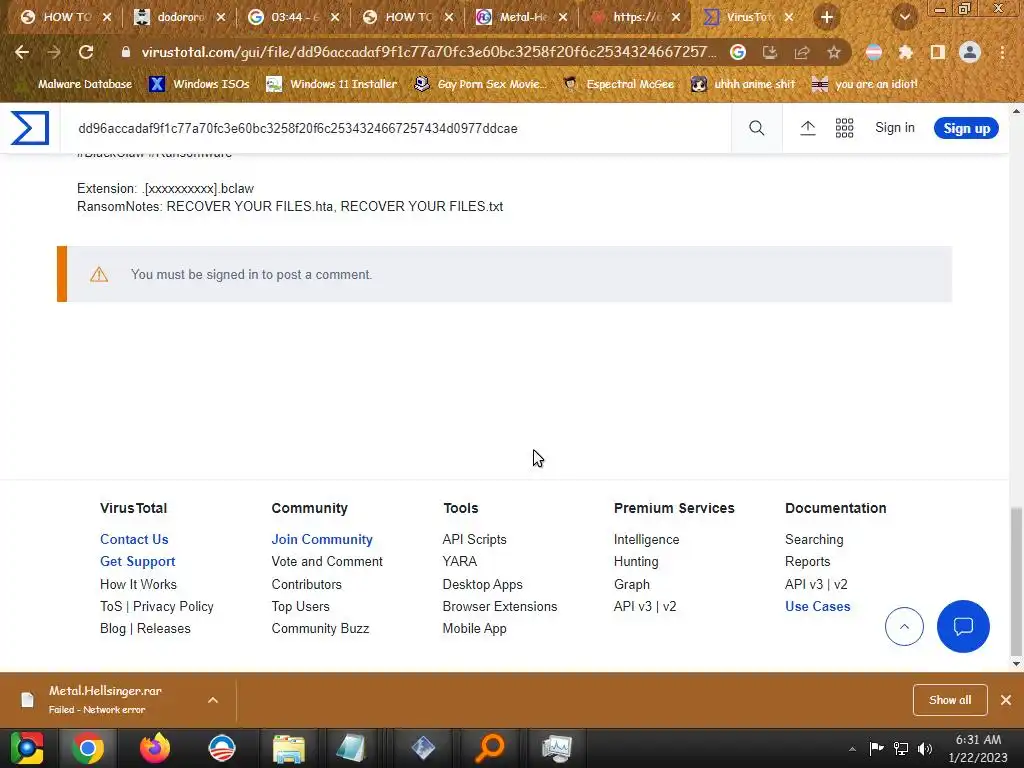Screen dimensions: 1024x768
Task: Click the page vertical scrollbar thumb
Action: (x=1016, y=581)
